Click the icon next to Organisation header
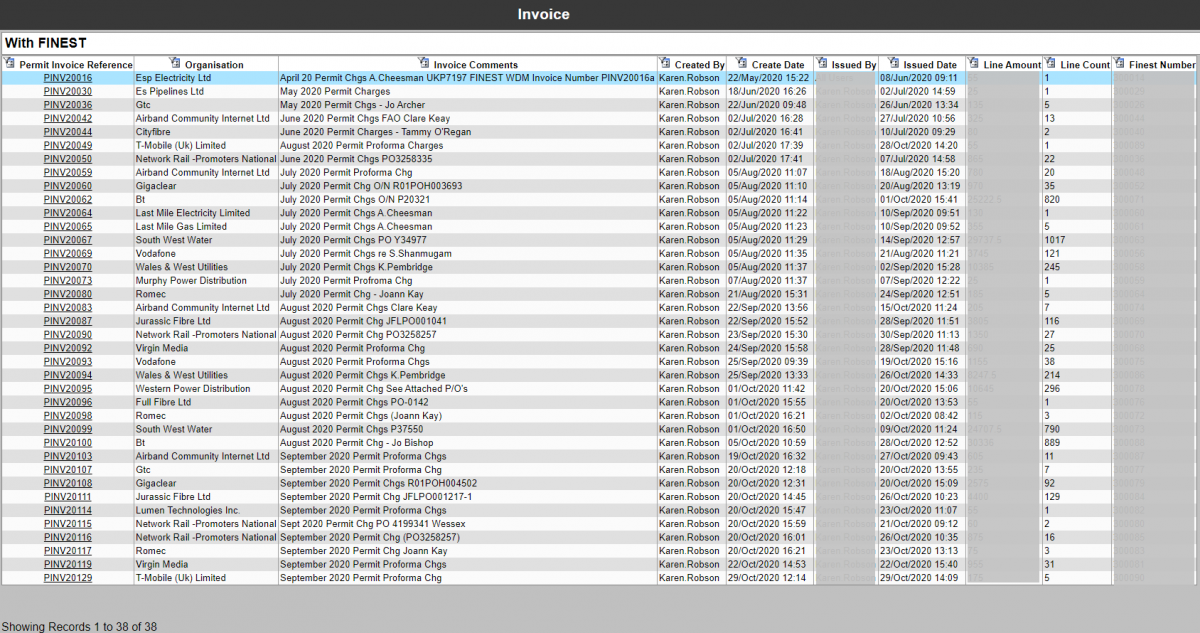This screenshot has height=633, width=1200. pyautogui.click(x=175, y=64)
